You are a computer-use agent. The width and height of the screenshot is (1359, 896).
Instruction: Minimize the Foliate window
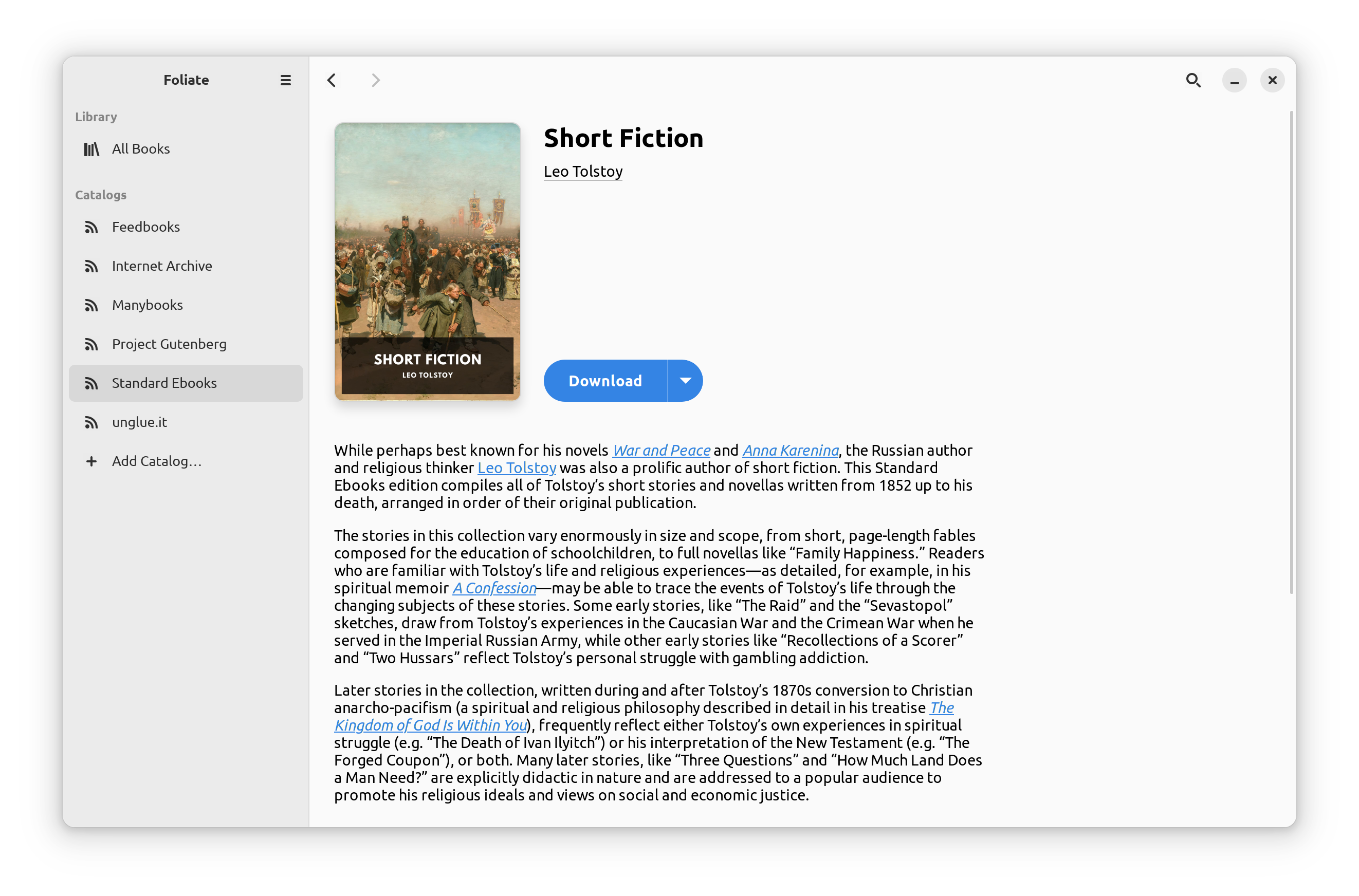[1234, 80]
